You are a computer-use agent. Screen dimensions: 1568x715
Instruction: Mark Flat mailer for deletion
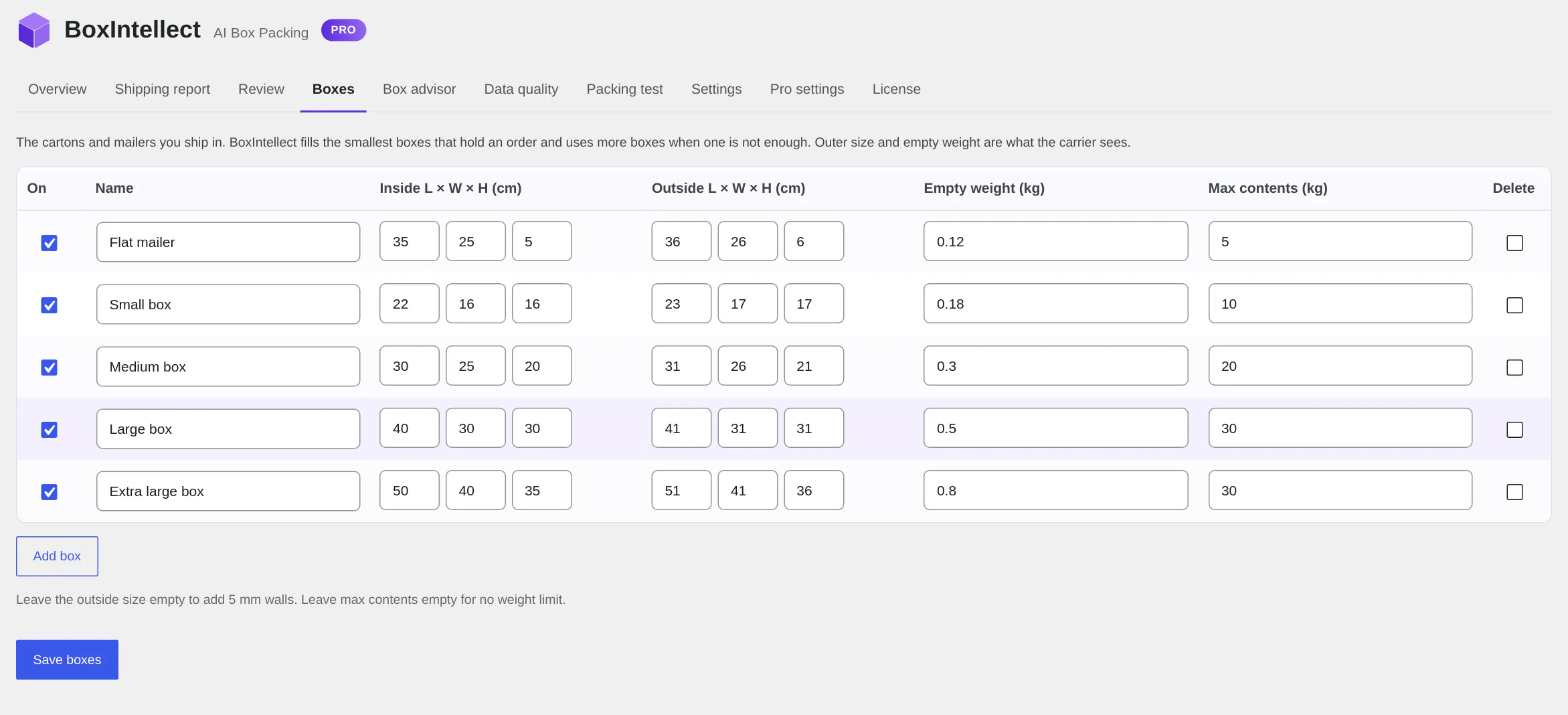(1514, 242)
